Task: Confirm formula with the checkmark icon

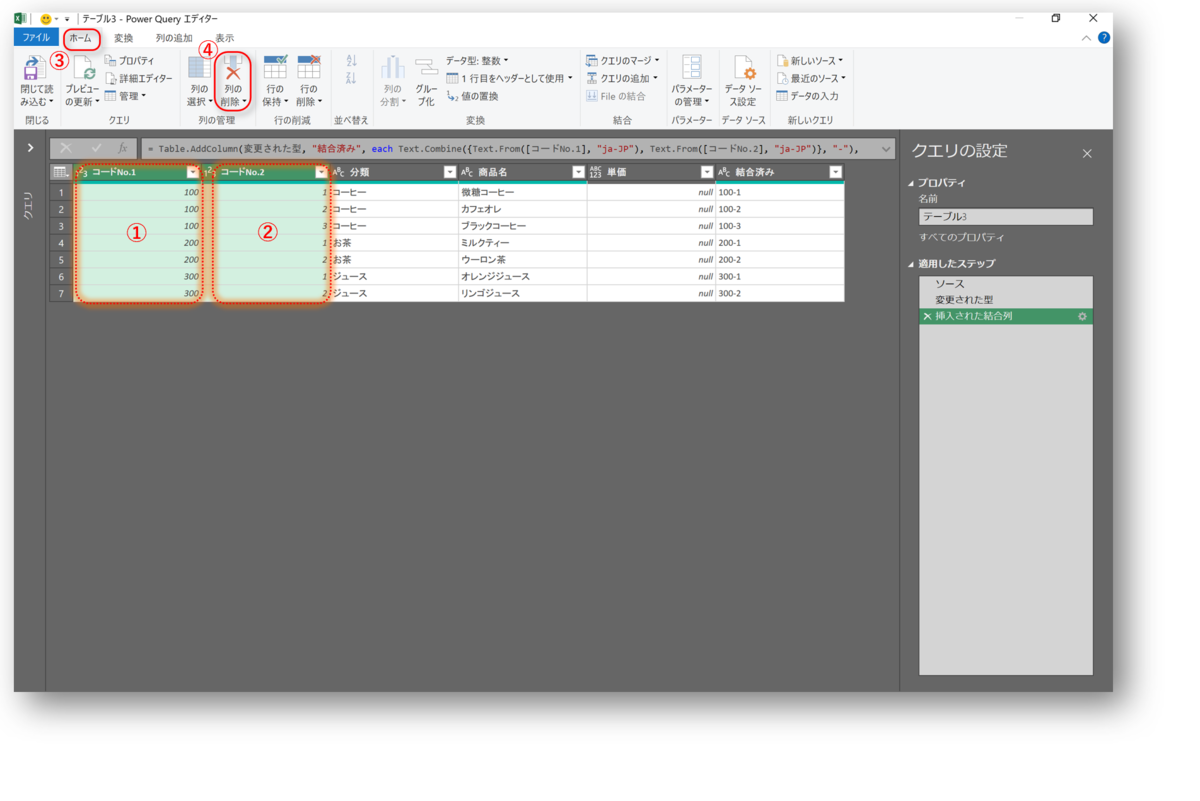Action: [x=96, y=148]
